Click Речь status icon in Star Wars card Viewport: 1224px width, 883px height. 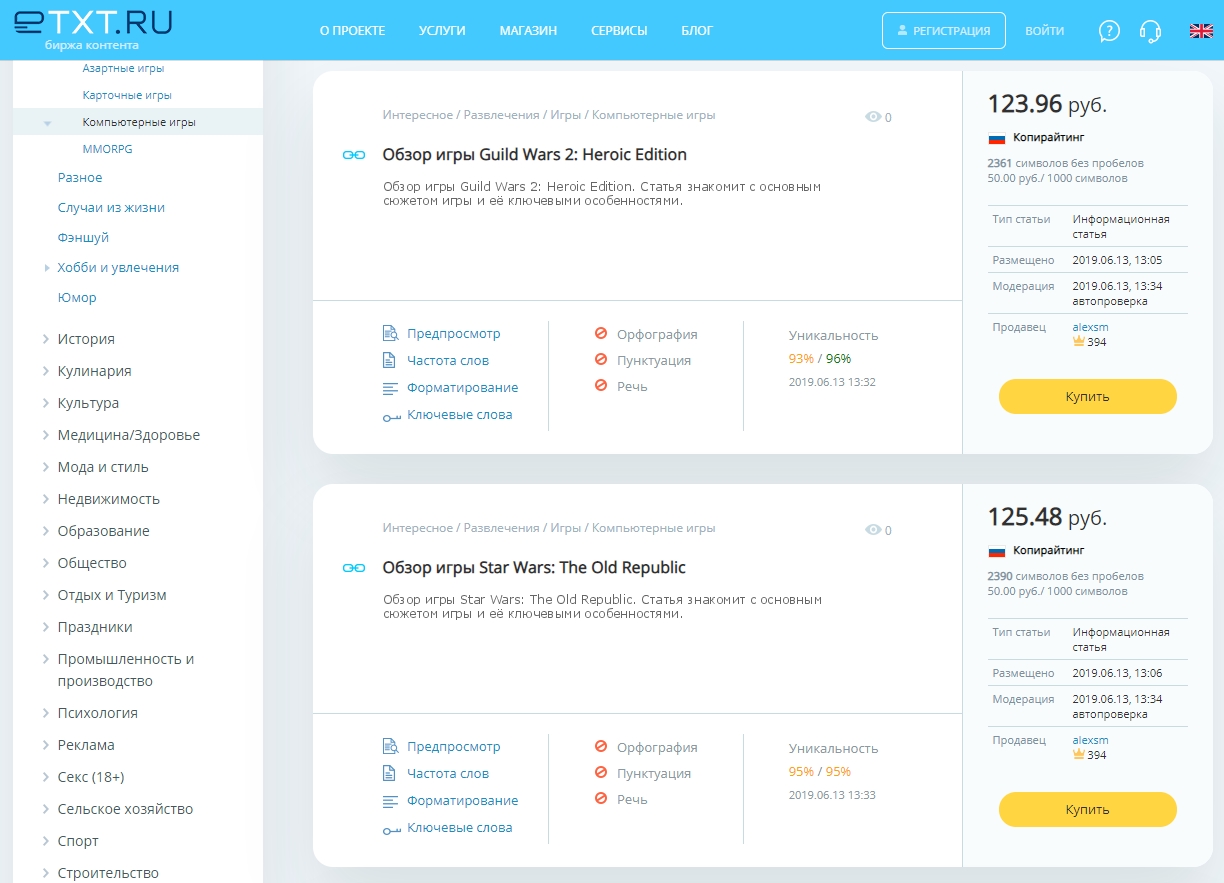tap(601, 799)
